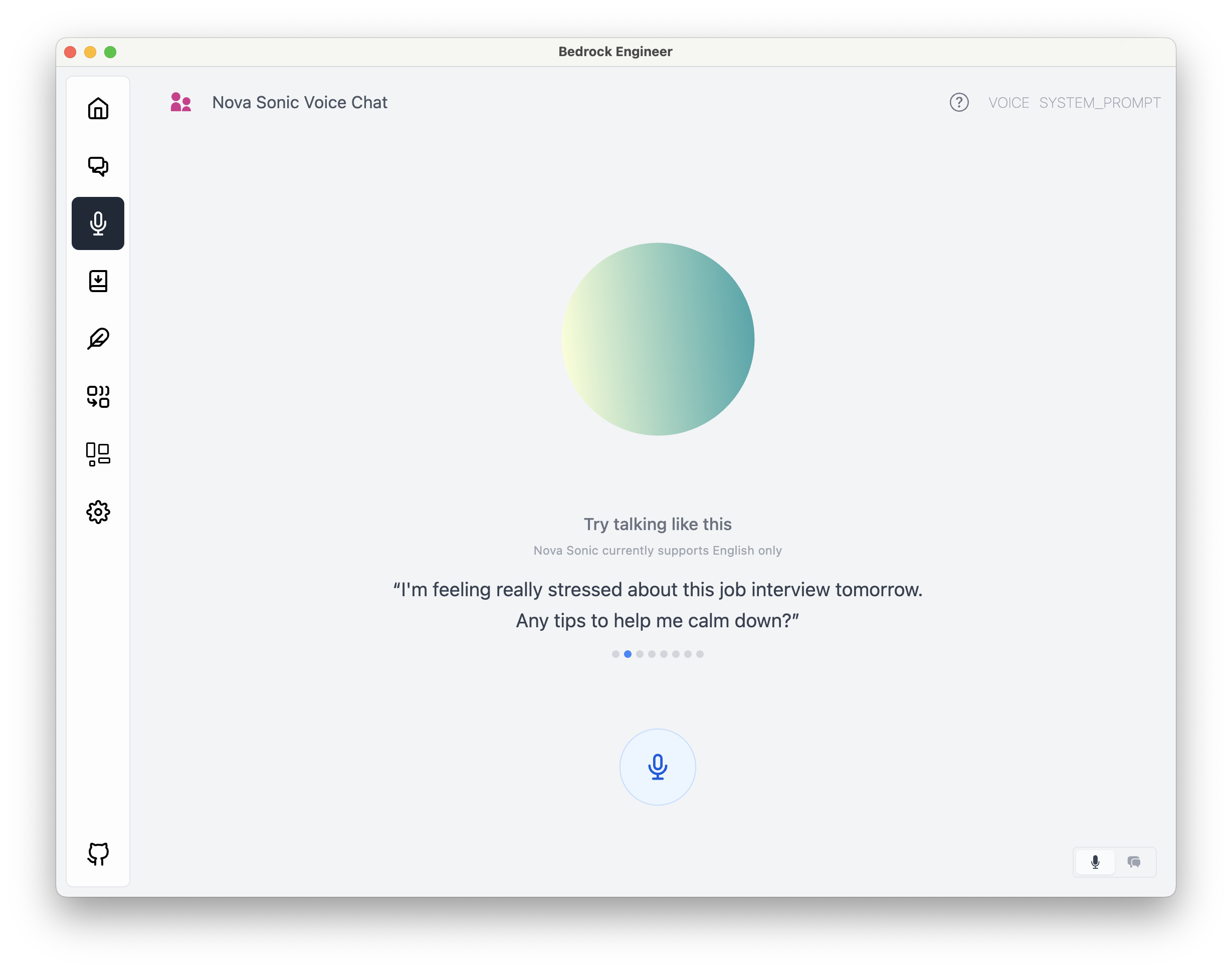Click the help question mark icon
The image size is (1232, 971).
(x=959, y=102)
